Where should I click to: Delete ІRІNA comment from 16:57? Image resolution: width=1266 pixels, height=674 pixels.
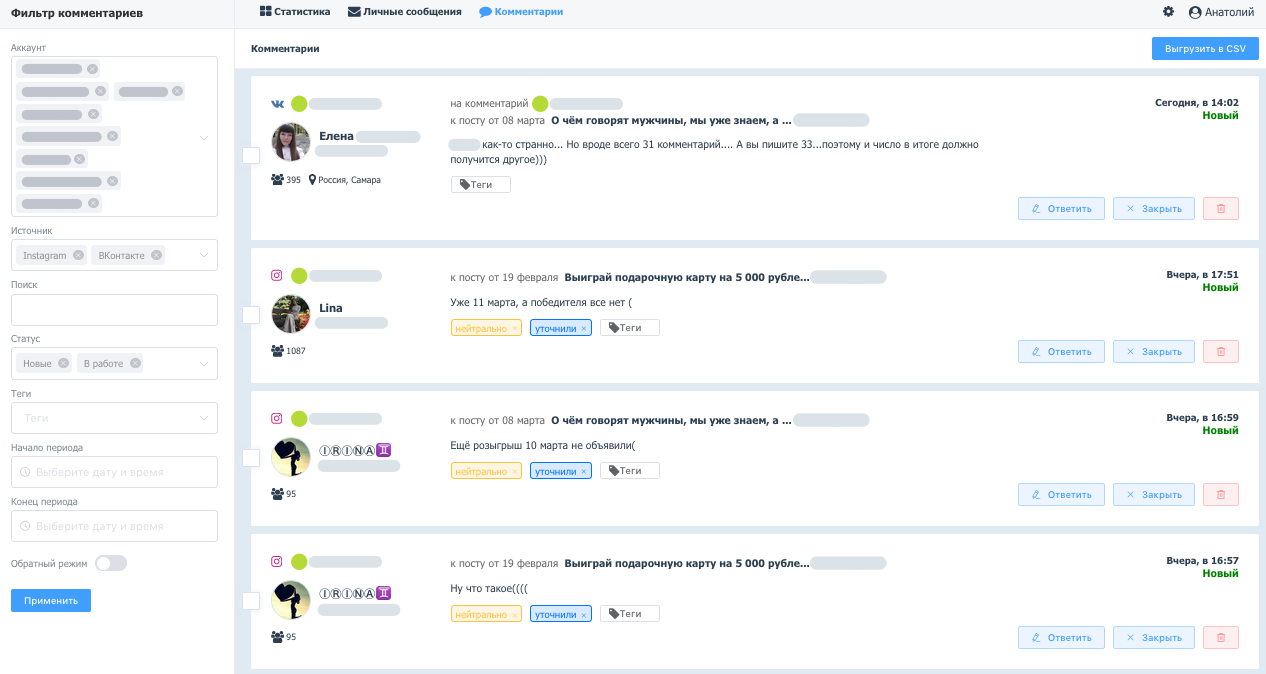coord(1221,637)
